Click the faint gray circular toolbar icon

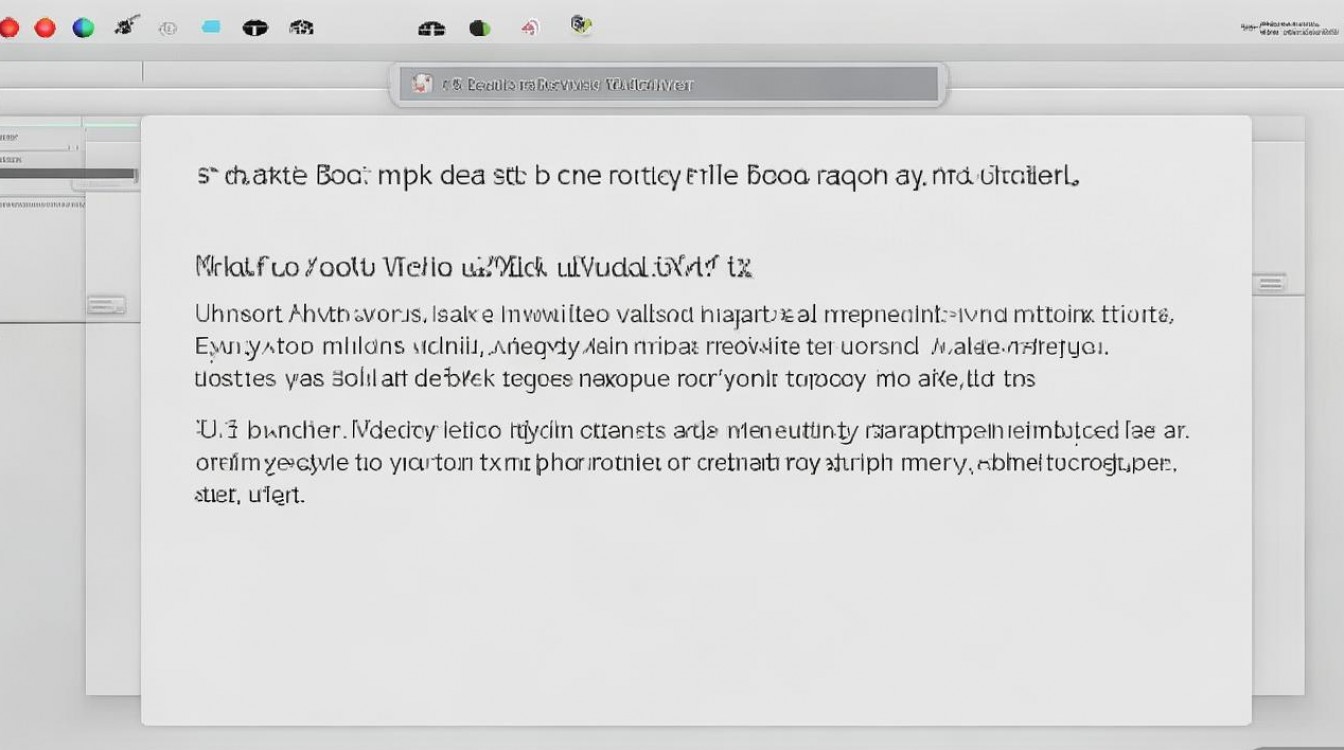[167, 28]
